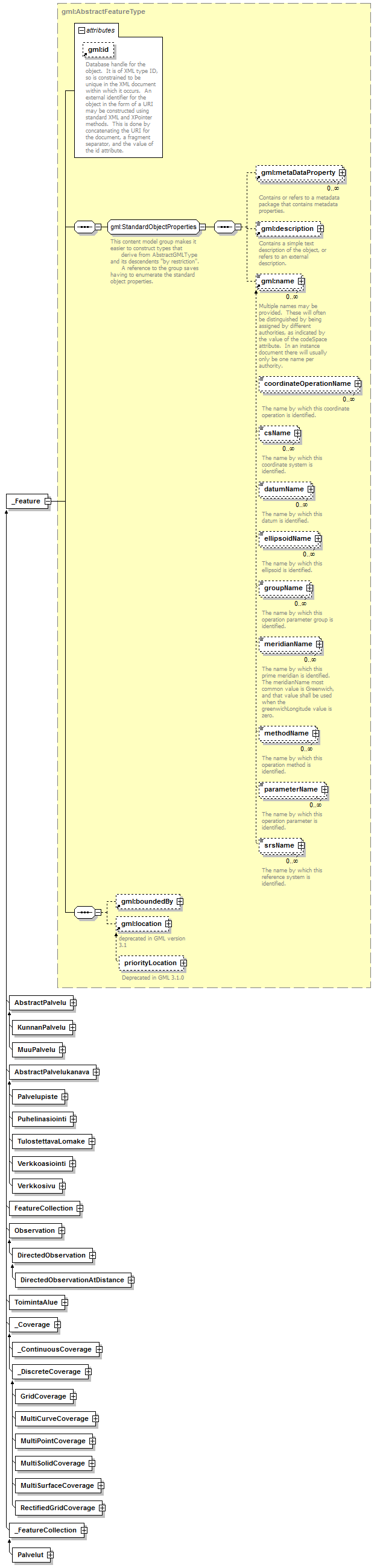The width and height of the screenshot is (377, 1568).
Task: Expand the GridCoverage element
Action: pyautogui.click(x=73, y=1397)
